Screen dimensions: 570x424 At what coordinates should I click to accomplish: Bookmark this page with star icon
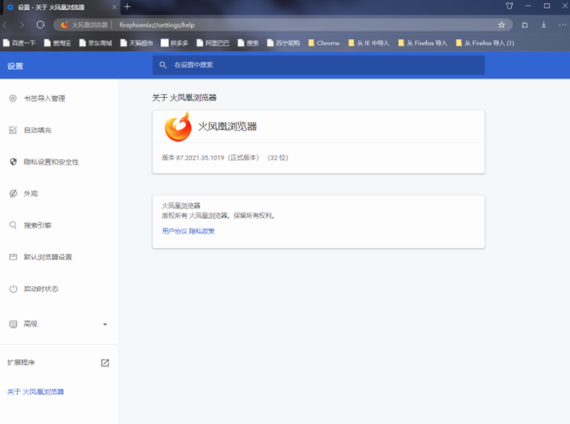[501, 25]
